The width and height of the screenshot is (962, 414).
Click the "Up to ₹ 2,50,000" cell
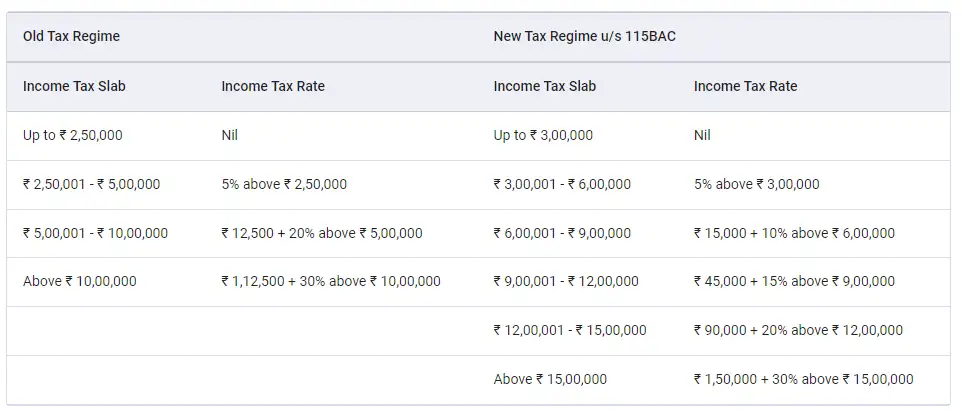pos(73,135)
